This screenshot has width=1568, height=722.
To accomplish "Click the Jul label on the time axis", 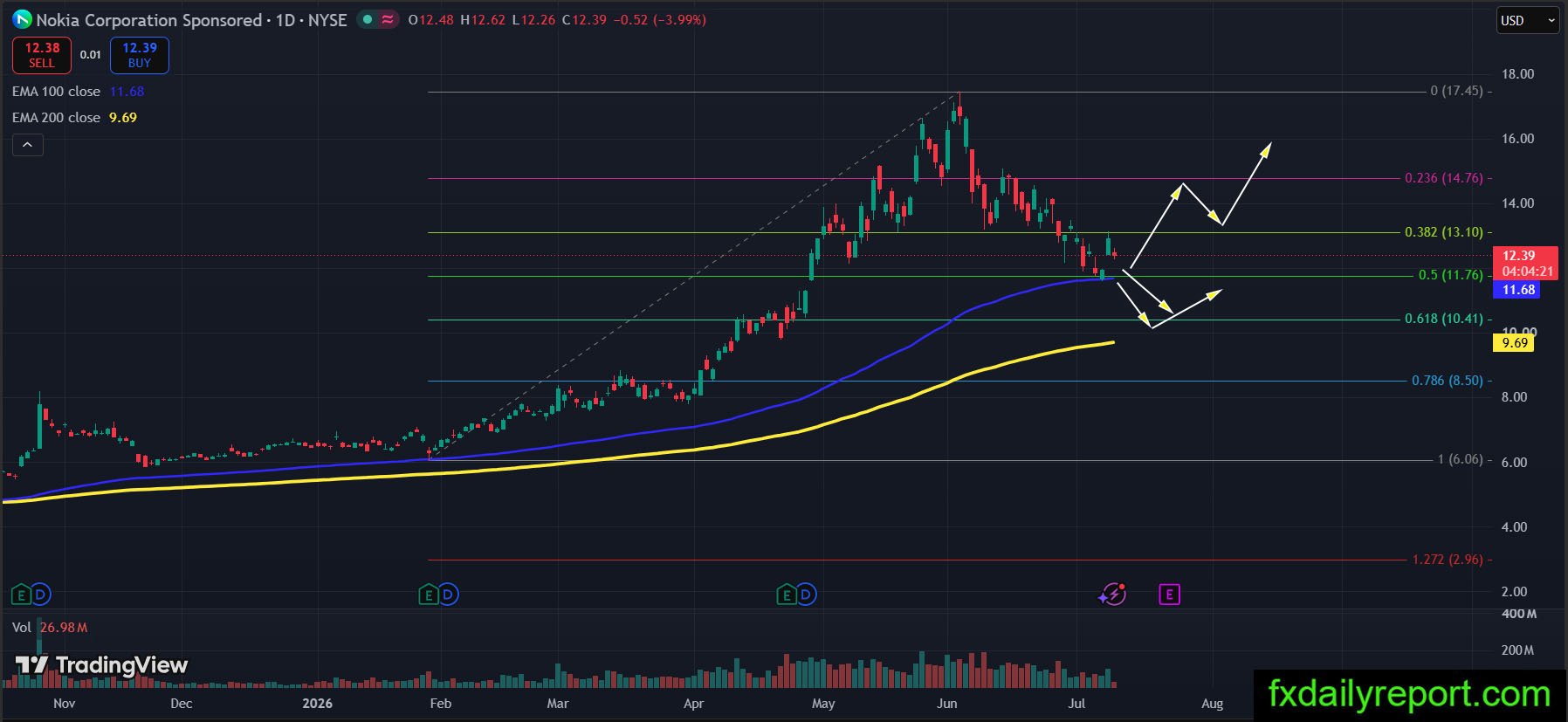I will (x=1076, y=704).
